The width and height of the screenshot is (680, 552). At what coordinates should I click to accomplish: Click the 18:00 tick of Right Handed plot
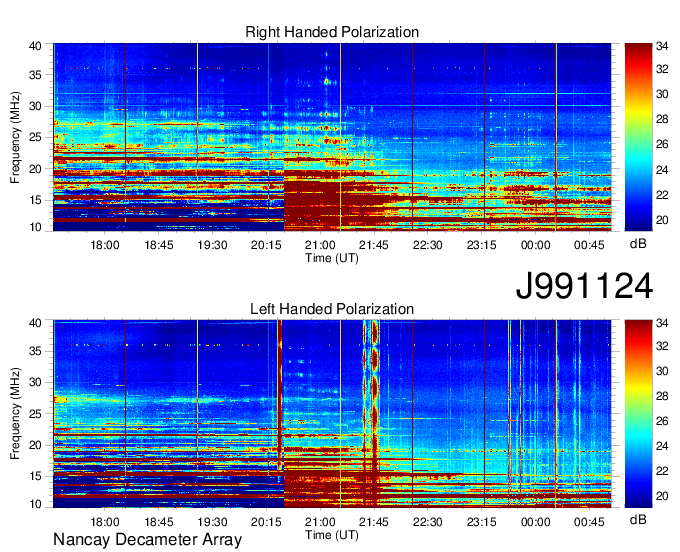[105, 245]
